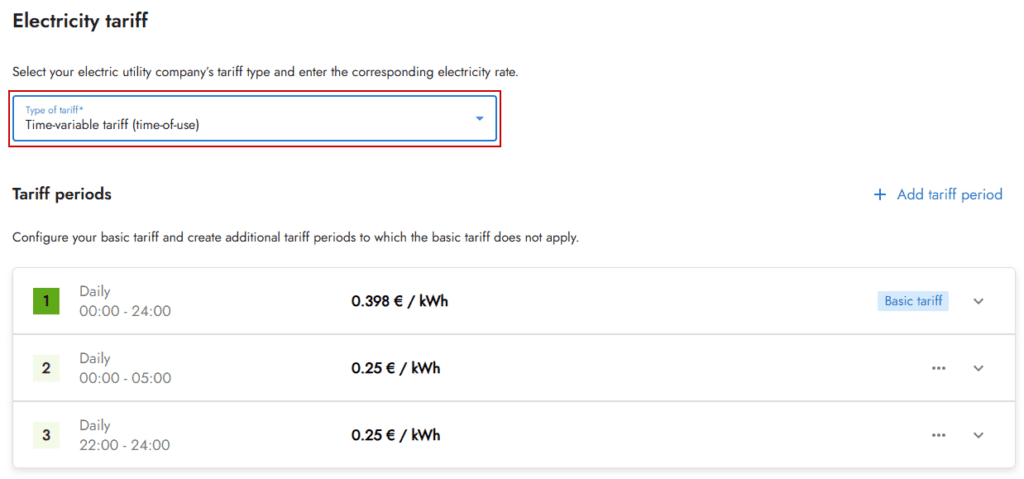The image size is (1024, 479).
Task: Open the three-dot menu for period 3
Action: click(x=938, y=435)
